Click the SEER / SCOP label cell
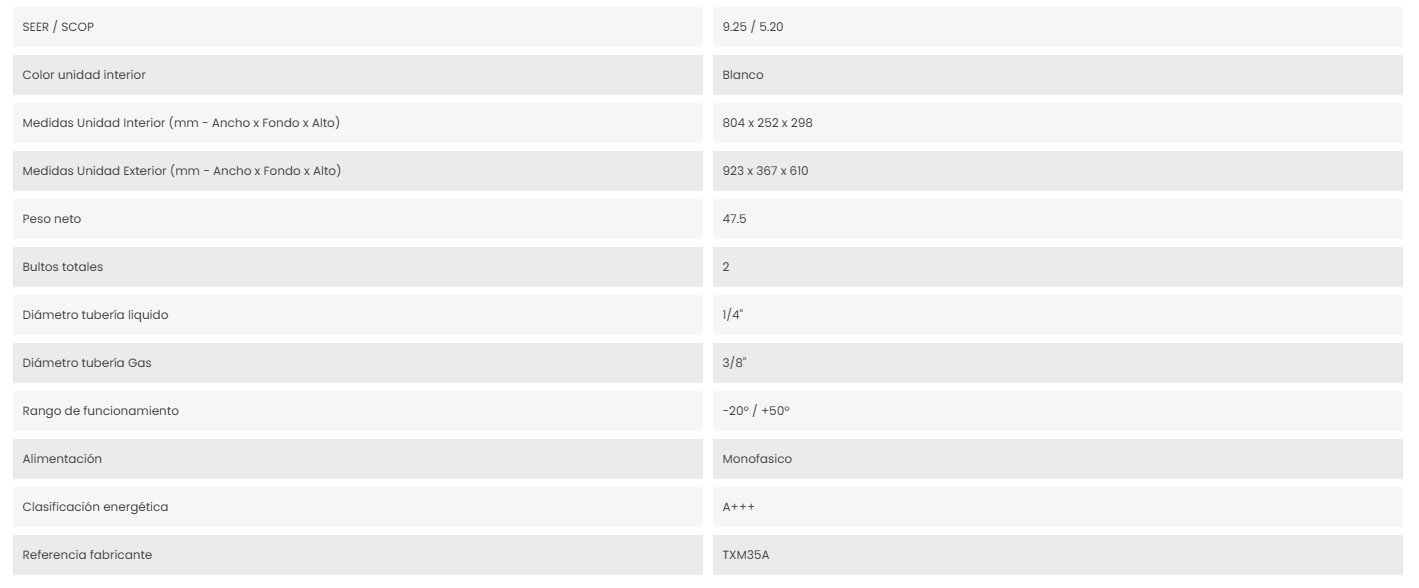This screenshot has height=588, width=1419. tap(358, 27)
